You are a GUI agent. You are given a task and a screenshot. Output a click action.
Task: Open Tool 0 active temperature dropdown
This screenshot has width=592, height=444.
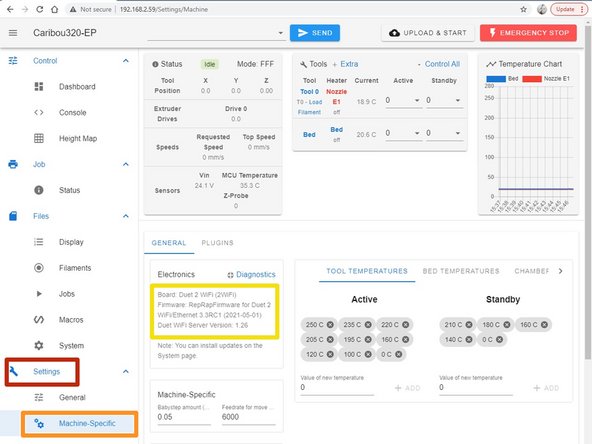pyautogui.click(x=417, y=100)
